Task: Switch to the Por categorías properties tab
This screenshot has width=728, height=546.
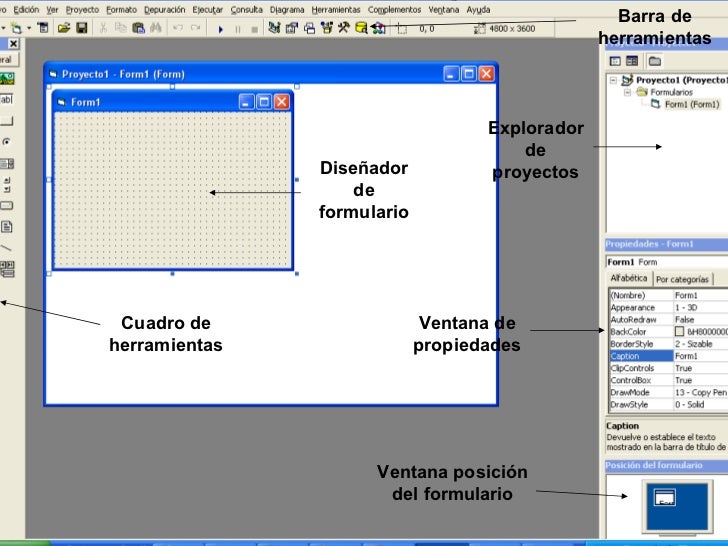Action: [682, 279]
